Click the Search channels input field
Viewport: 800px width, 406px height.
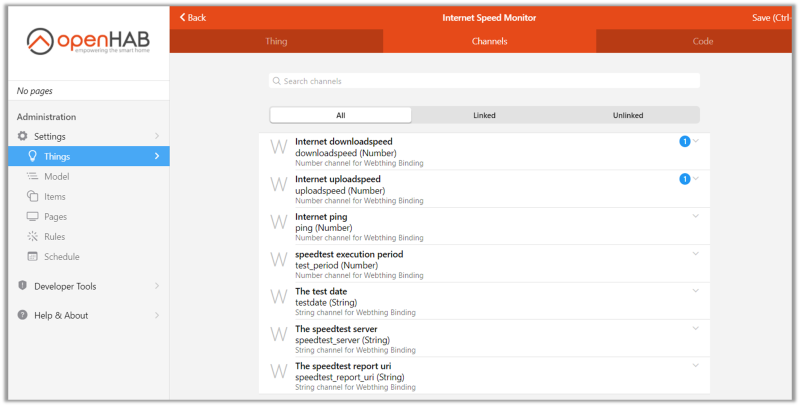point(484,81)
